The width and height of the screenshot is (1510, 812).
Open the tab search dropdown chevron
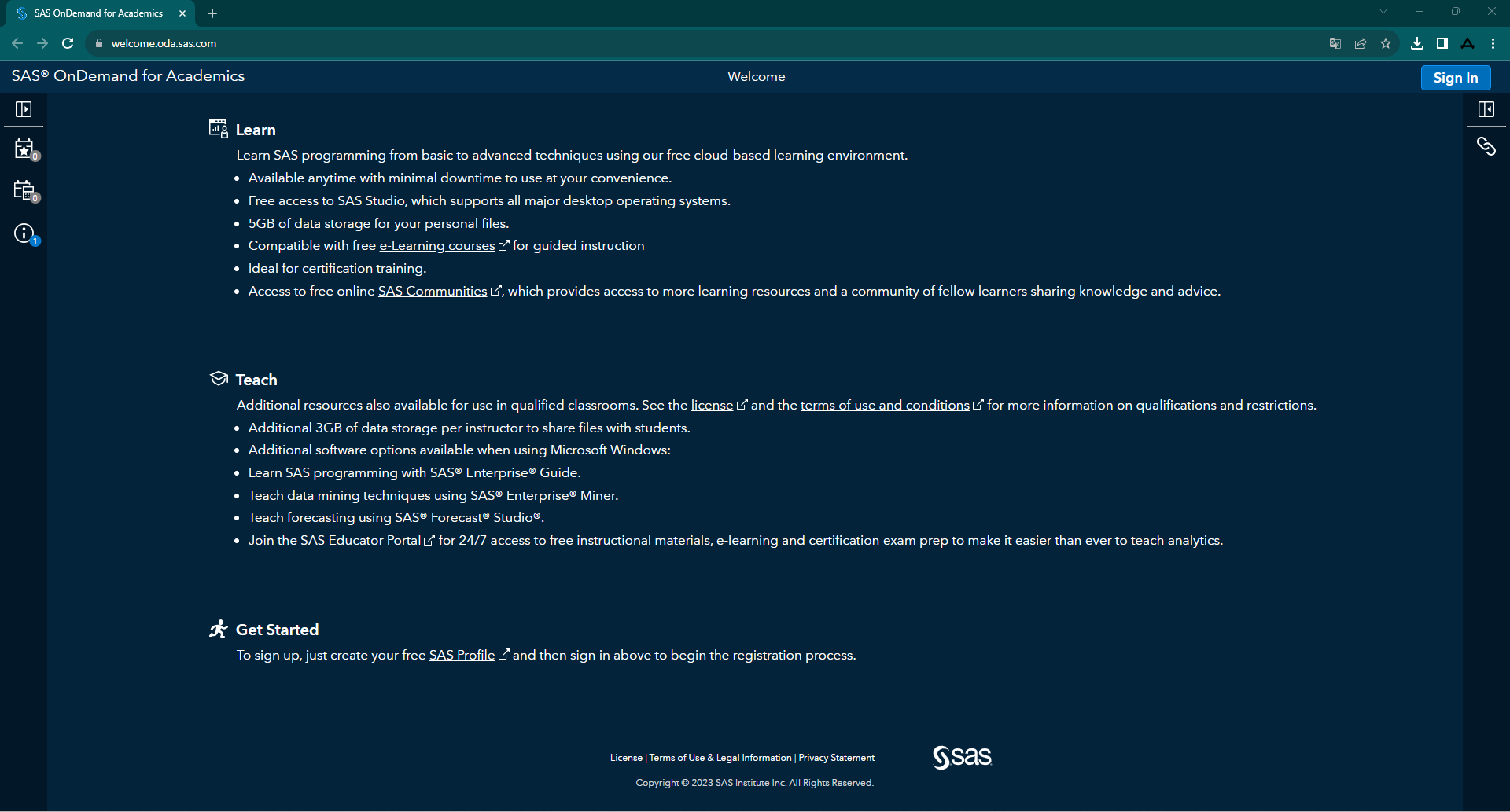tap(1383, 11)
